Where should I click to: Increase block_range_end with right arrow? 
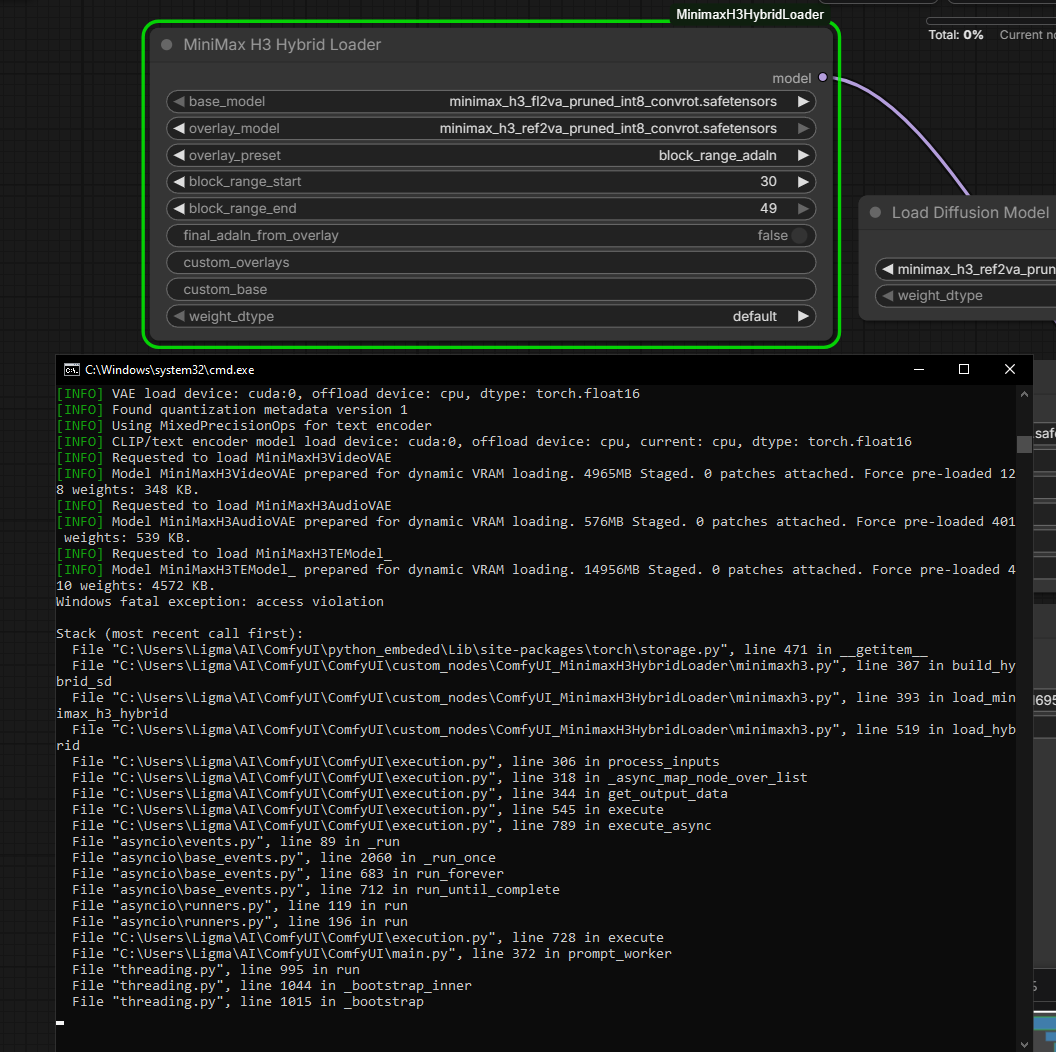pos(803,209)
